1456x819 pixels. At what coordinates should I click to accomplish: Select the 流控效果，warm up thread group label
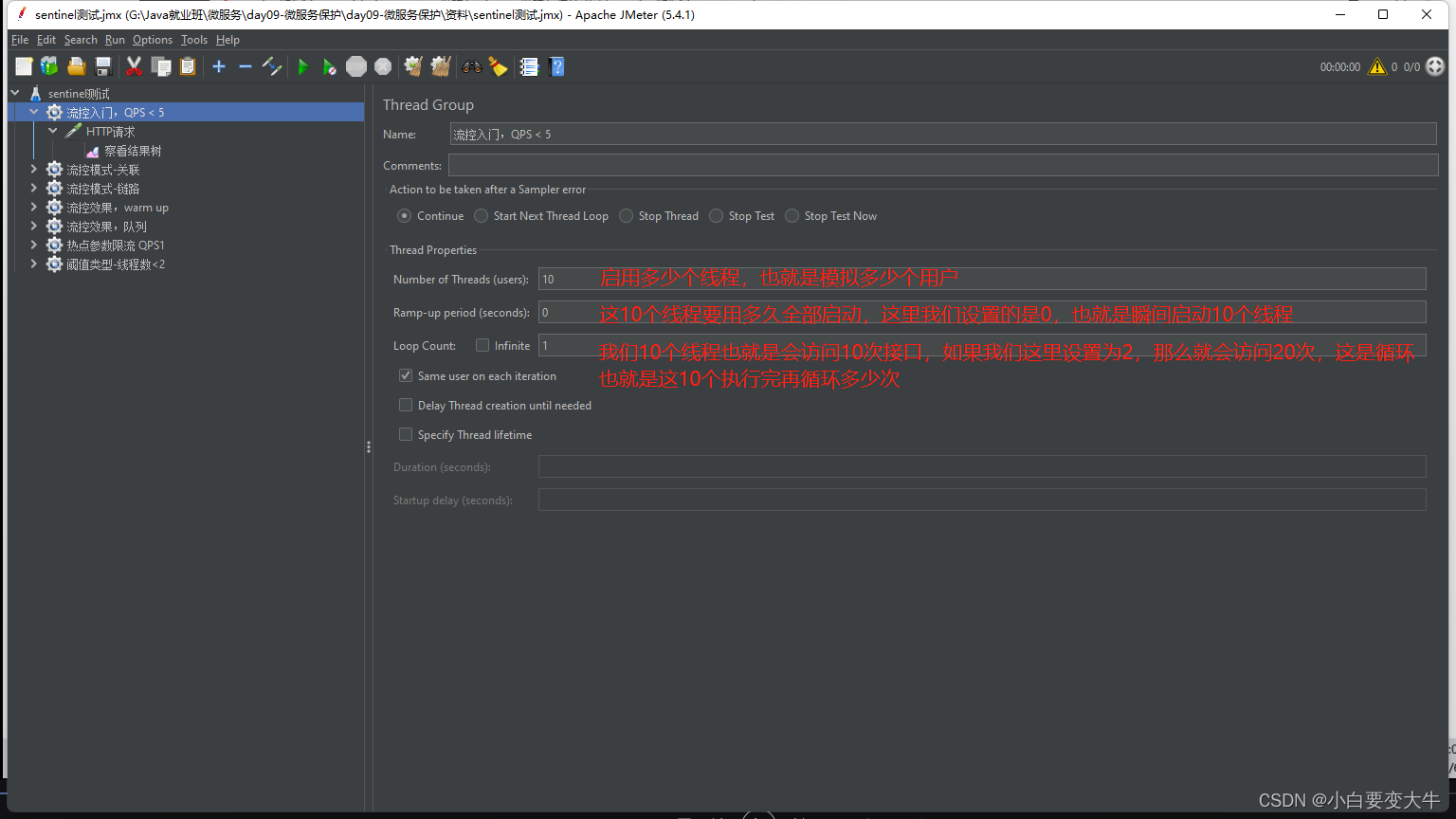tap(118, 208)
